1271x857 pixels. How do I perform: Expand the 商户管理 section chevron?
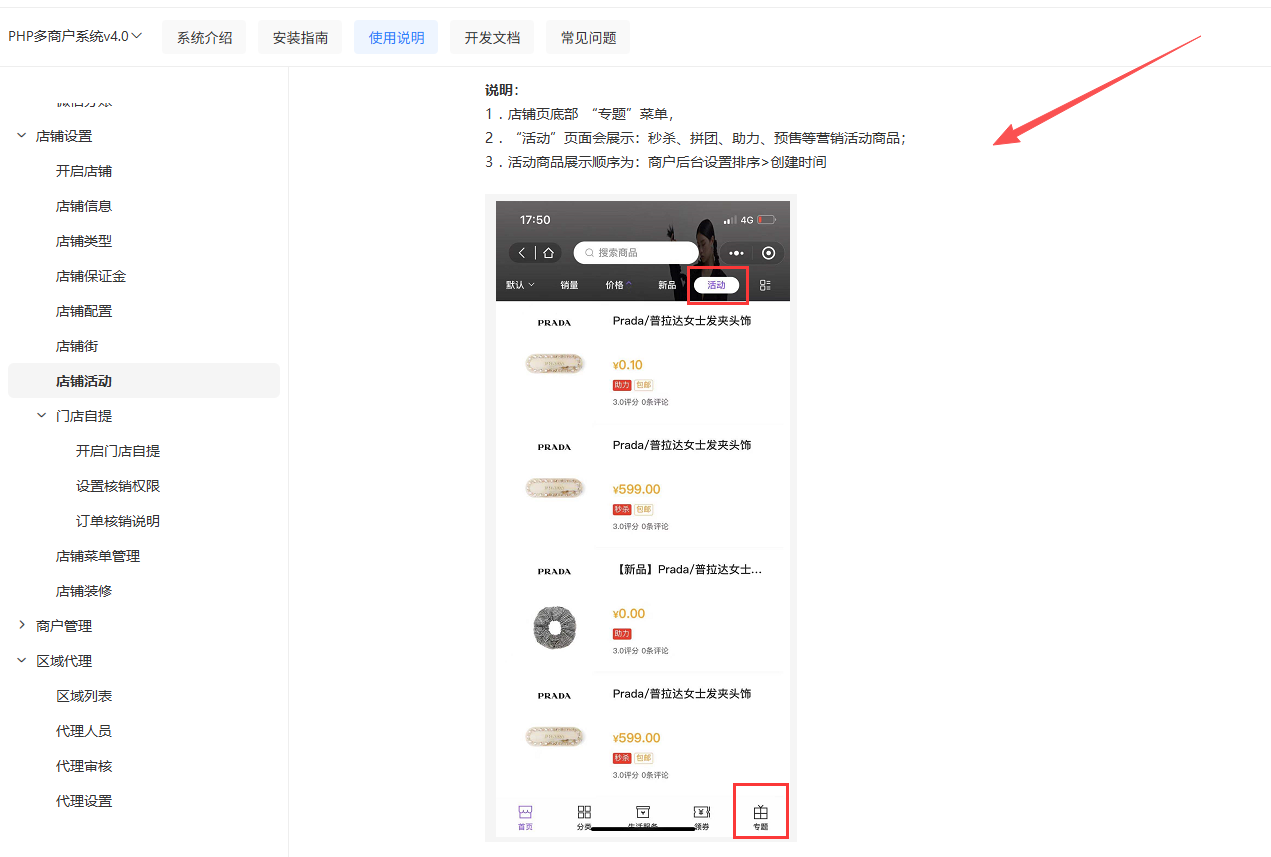pos(21,626)
